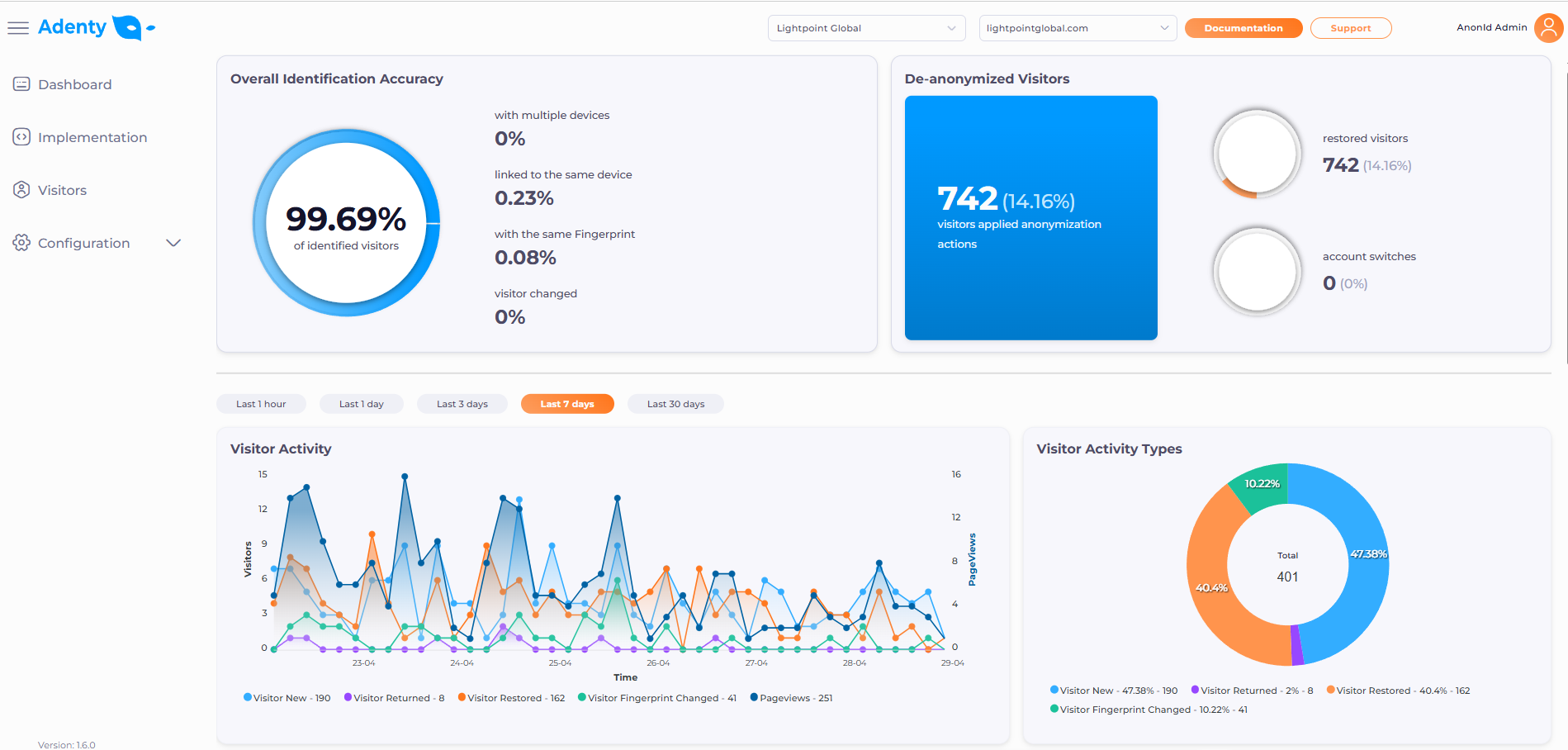Image resolution: width=1568 pixels, height=750 pixels.
Task: Switch to the Last 30 days filter
Action: pos(675,404)
